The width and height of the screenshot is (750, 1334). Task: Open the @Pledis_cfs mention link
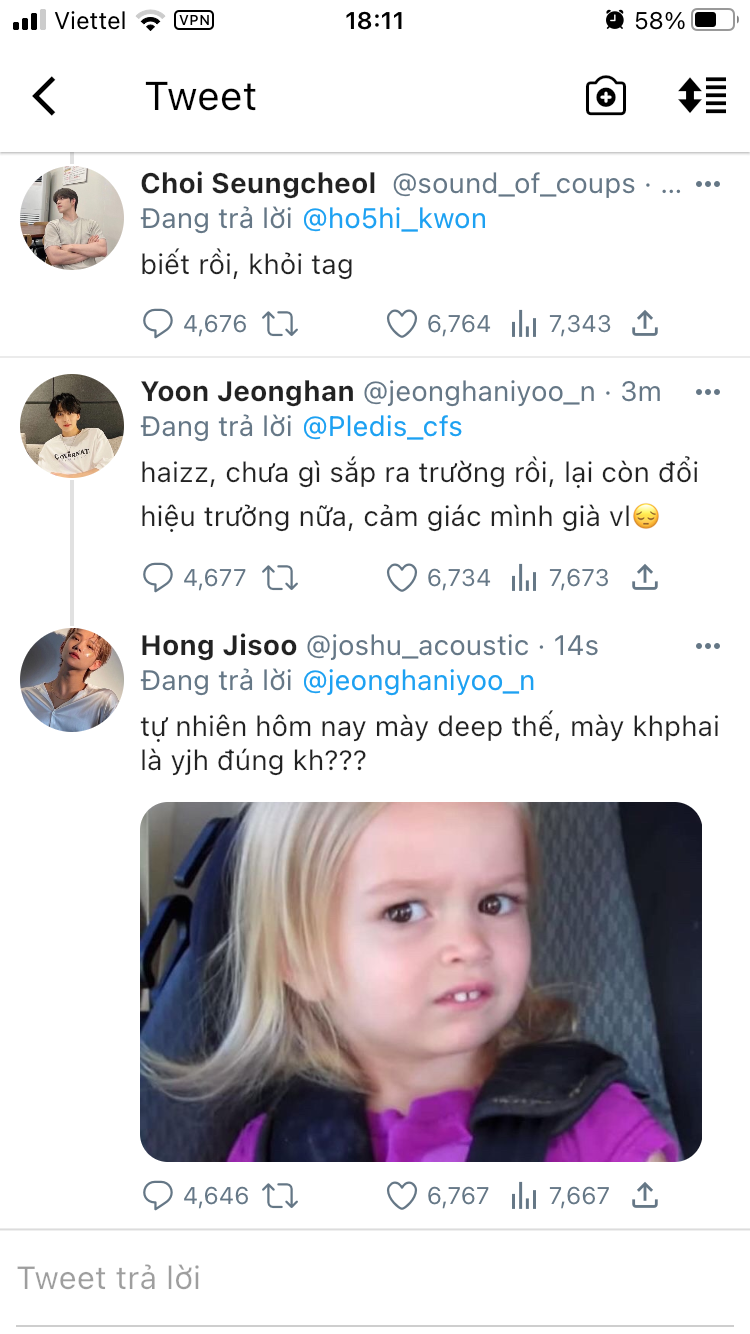382,427
